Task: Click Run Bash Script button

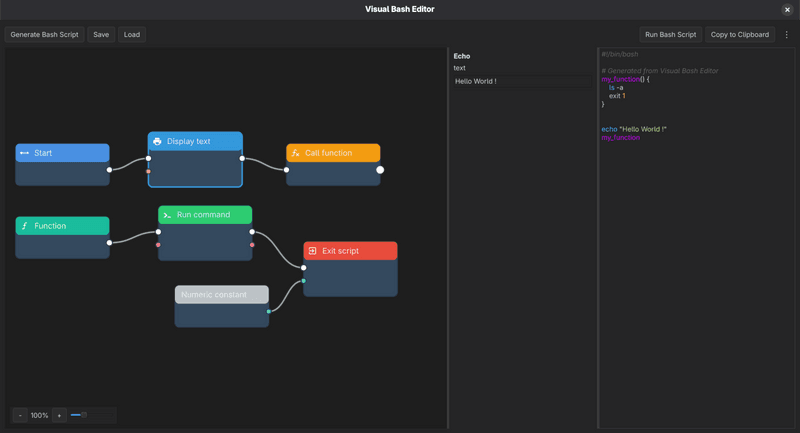Action: 670,35
